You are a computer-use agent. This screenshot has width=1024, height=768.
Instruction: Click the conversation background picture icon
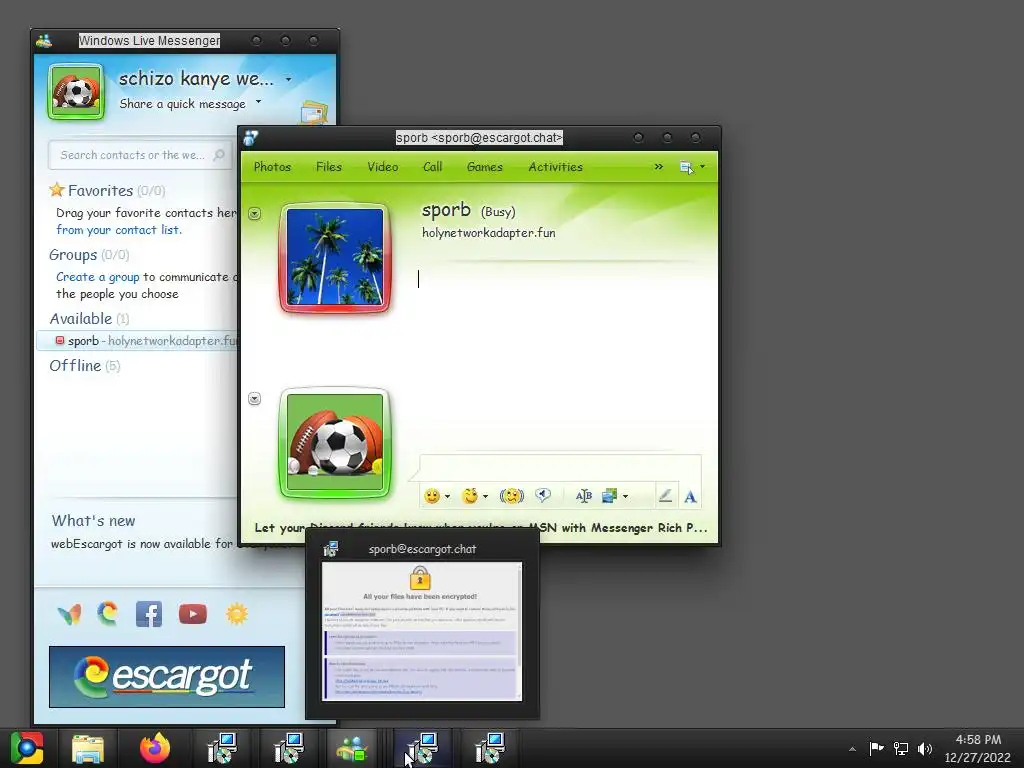click(609, 496)
